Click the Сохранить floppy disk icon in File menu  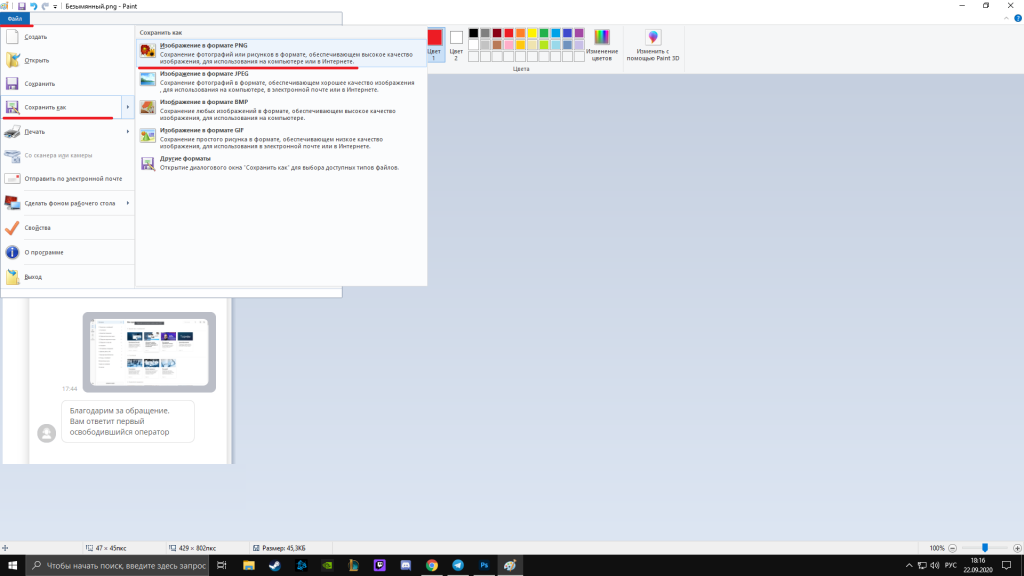coord(12,84)
